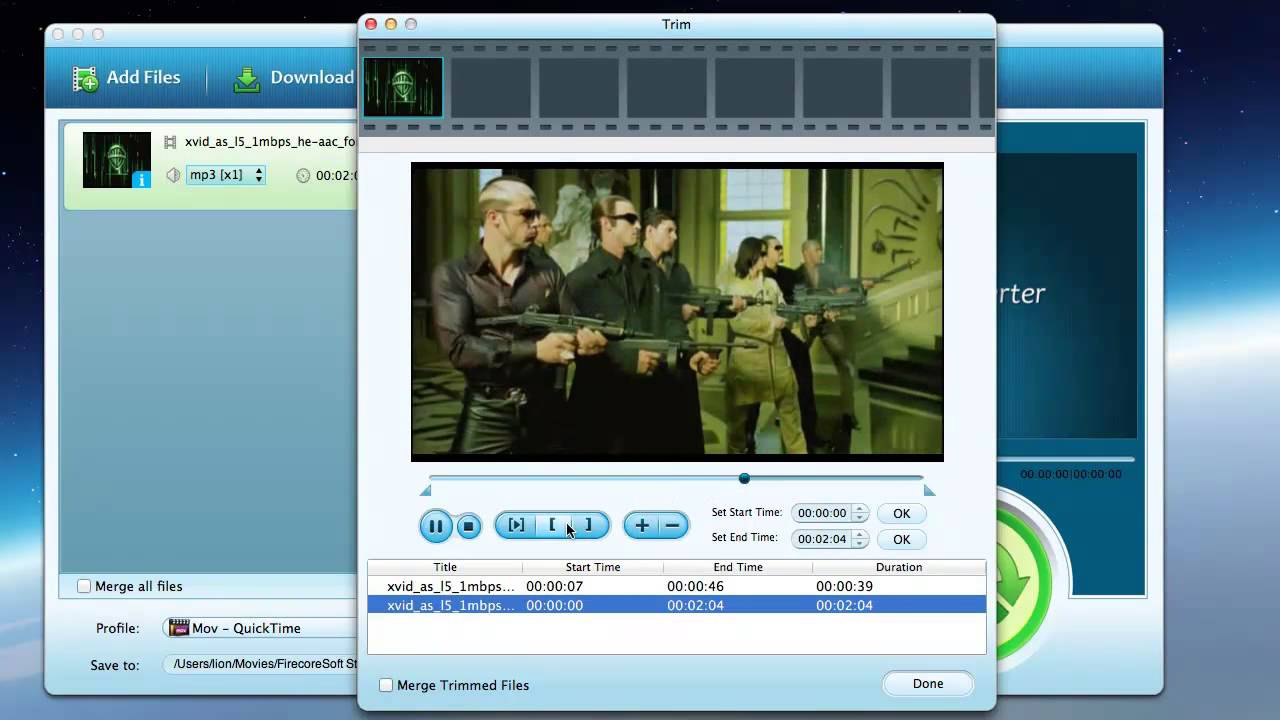Click the Set End Time stepper arrows
Viewport: 1280px width, 720px height.
tap(860, 539)
